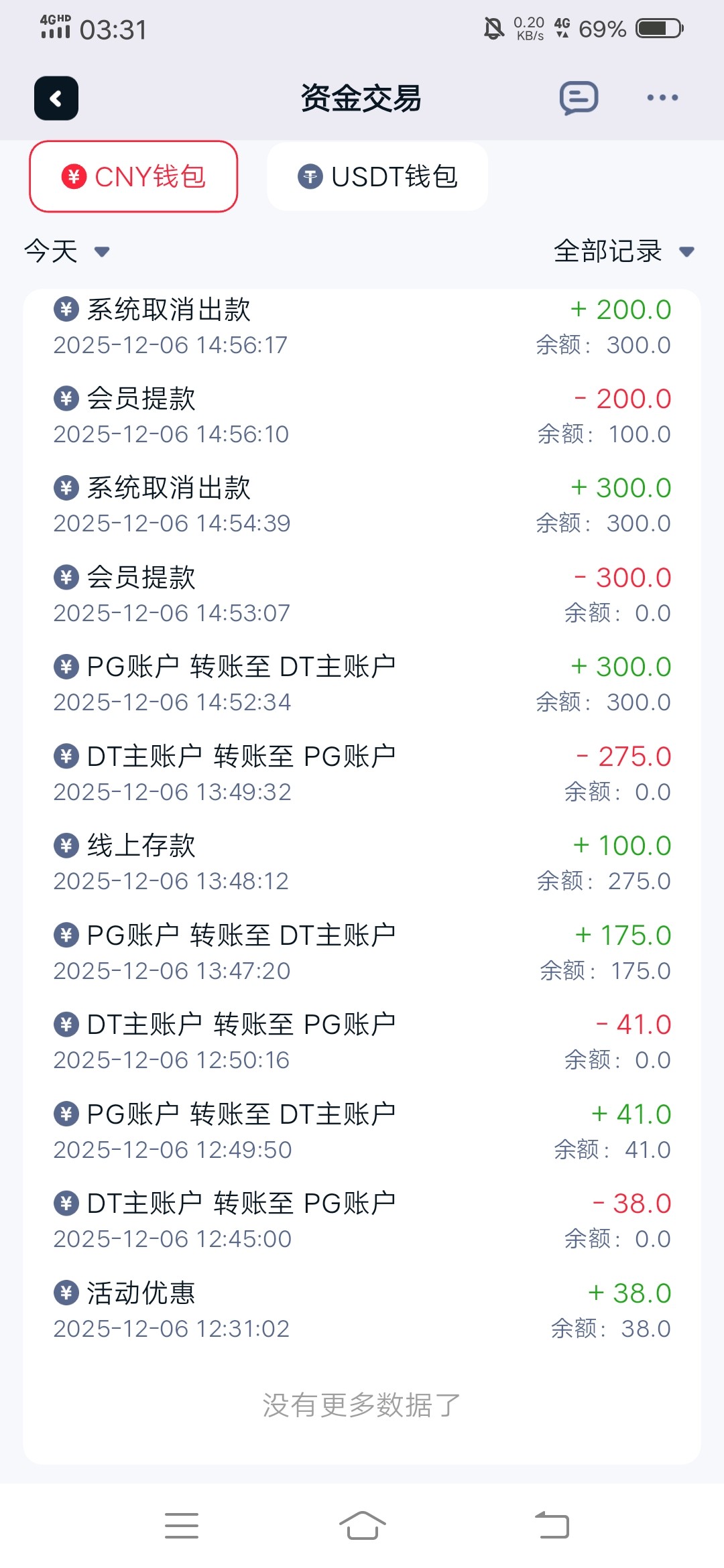The height and width of the screenshot is (1568, 724).
Task: Tap the 资金交易 page title
Action: 361,99
